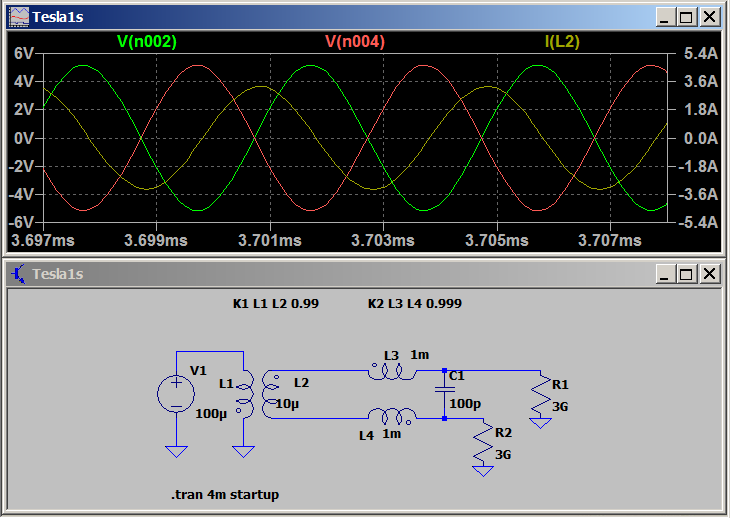Image resolution: width=730 pixels, height=518 pixels.
Task: Click the K2 L3 L4 0.999 directive
Action: tap(414, 303)
